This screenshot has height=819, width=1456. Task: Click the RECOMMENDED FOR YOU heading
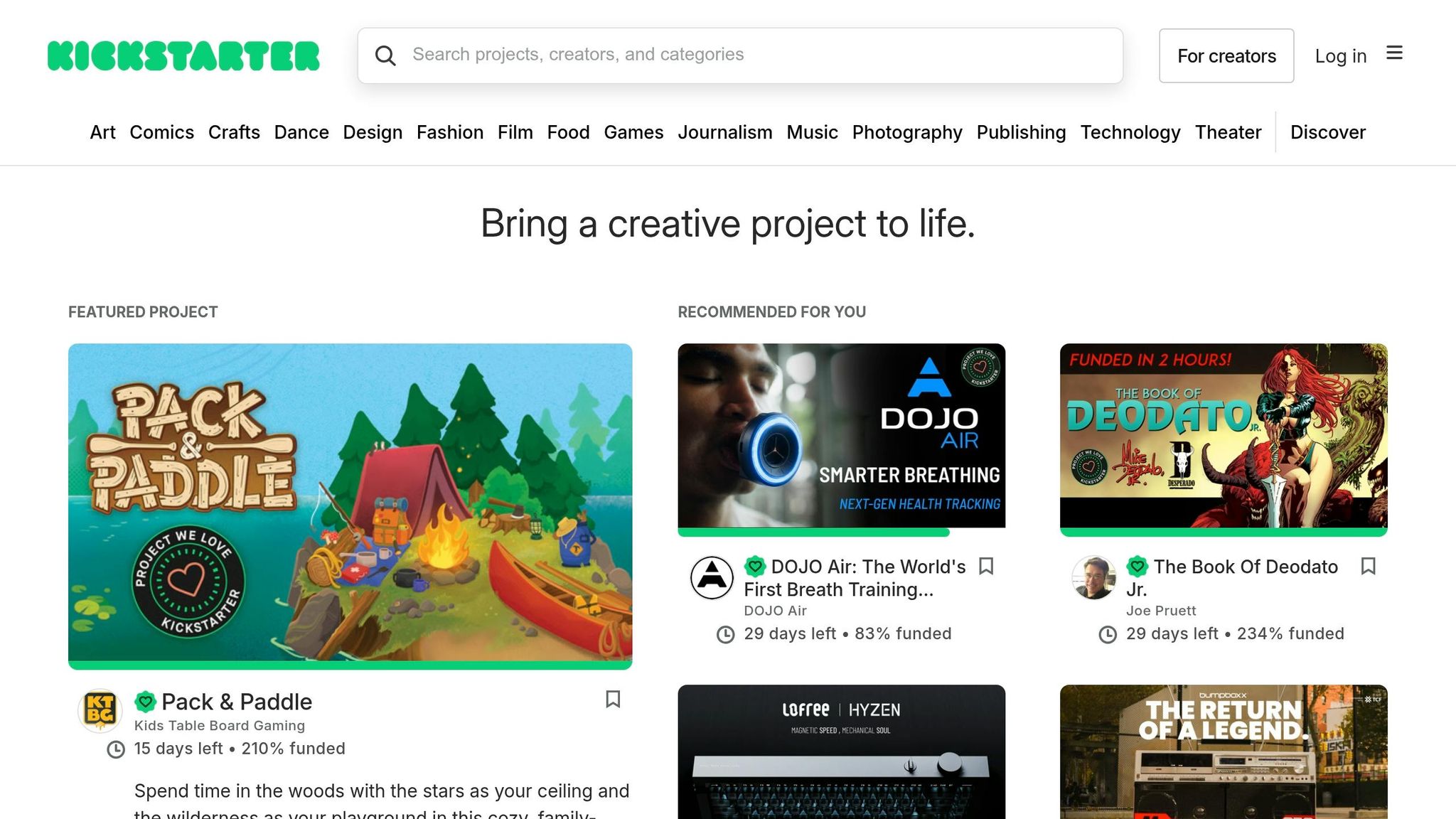coord(771,312)
